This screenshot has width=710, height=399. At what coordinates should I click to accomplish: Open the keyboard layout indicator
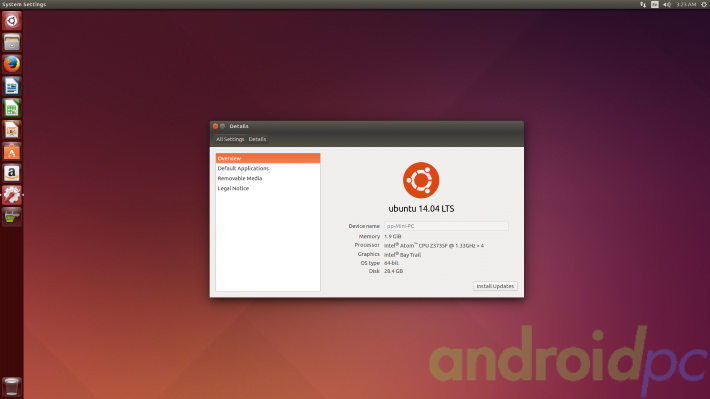[x=655, y=5]
